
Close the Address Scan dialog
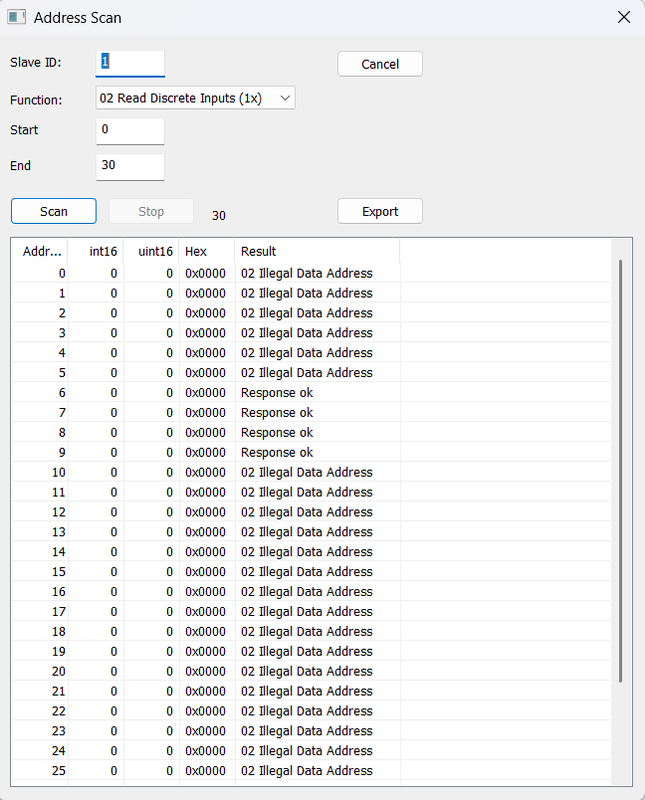(623, 18)
